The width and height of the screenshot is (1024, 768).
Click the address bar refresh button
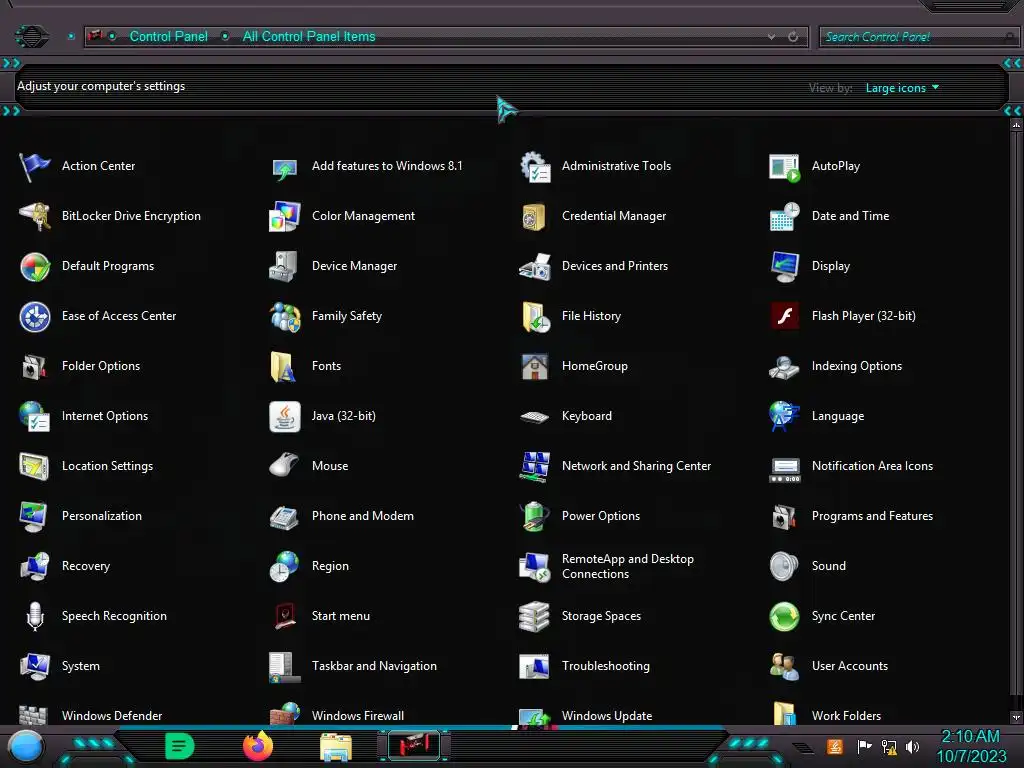point(793,37)
